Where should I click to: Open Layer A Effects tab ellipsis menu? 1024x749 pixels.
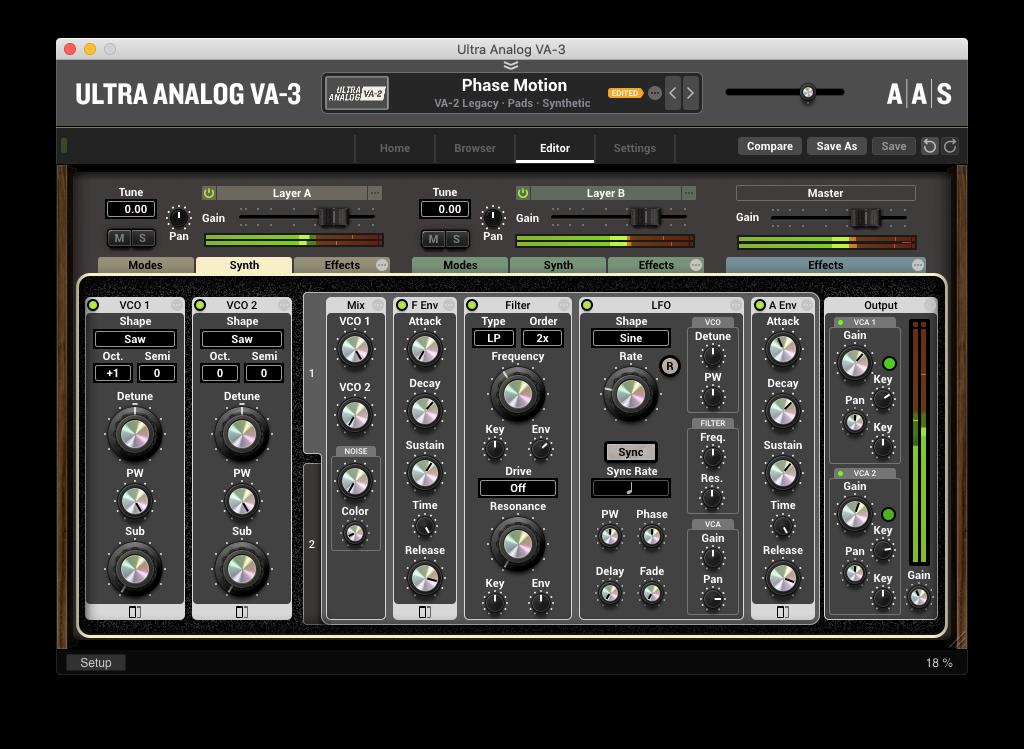[x=382, y=264]
